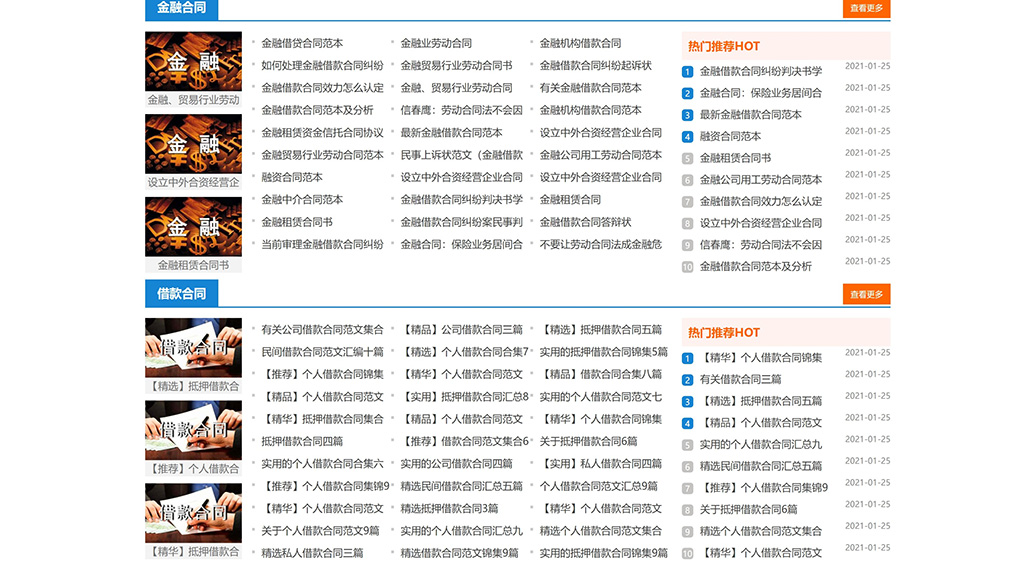The height and width of the screenshot is (564, 1024).
Task: Click 查看更多 button in 金融合同 section
Action: [x=866, y=8]
